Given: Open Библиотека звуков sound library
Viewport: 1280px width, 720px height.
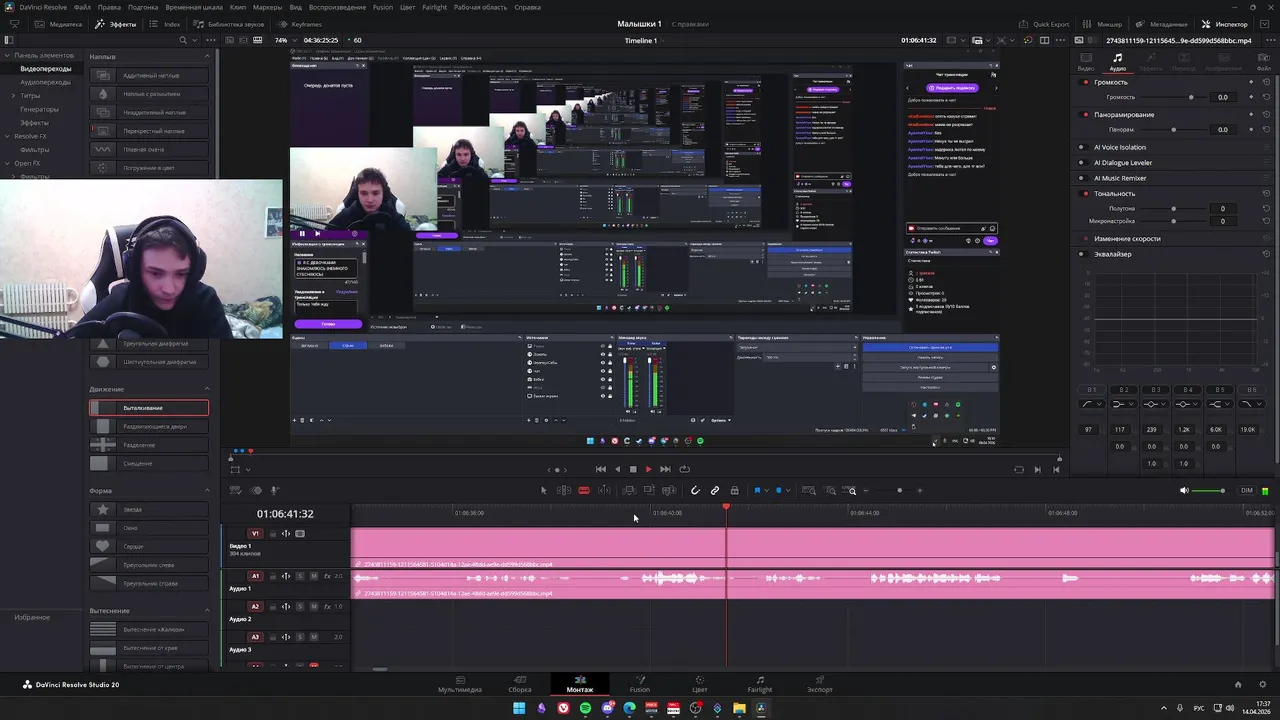Looking at the screenshot, I should coord(229,24).
